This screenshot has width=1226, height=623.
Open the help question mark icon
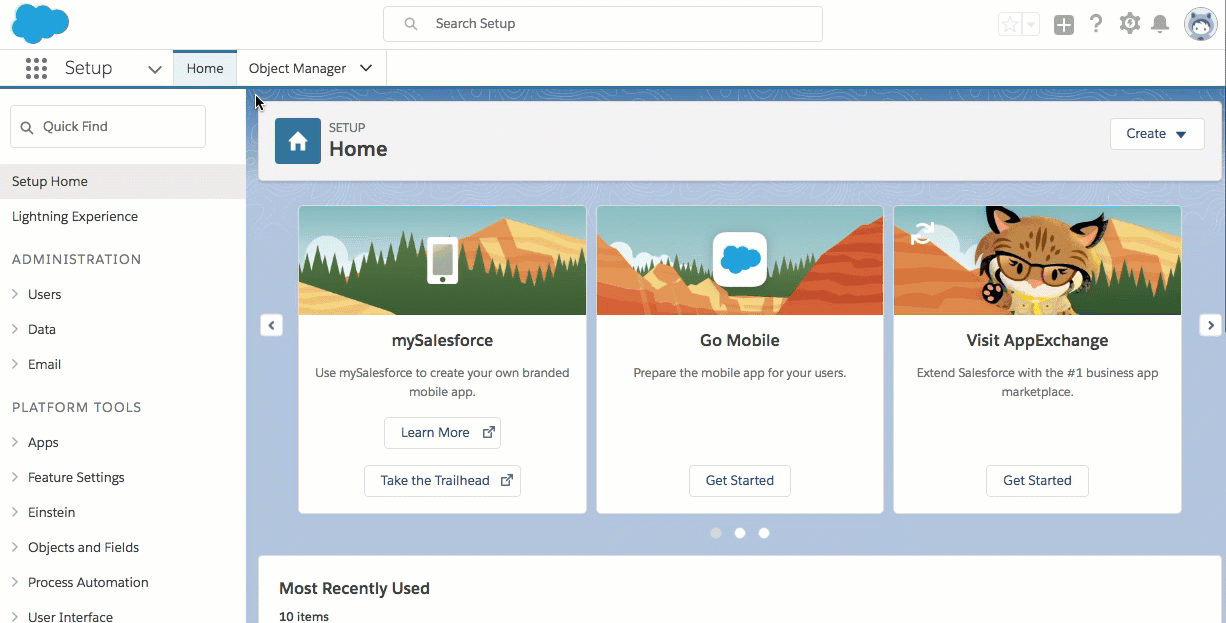(1096, 24)
